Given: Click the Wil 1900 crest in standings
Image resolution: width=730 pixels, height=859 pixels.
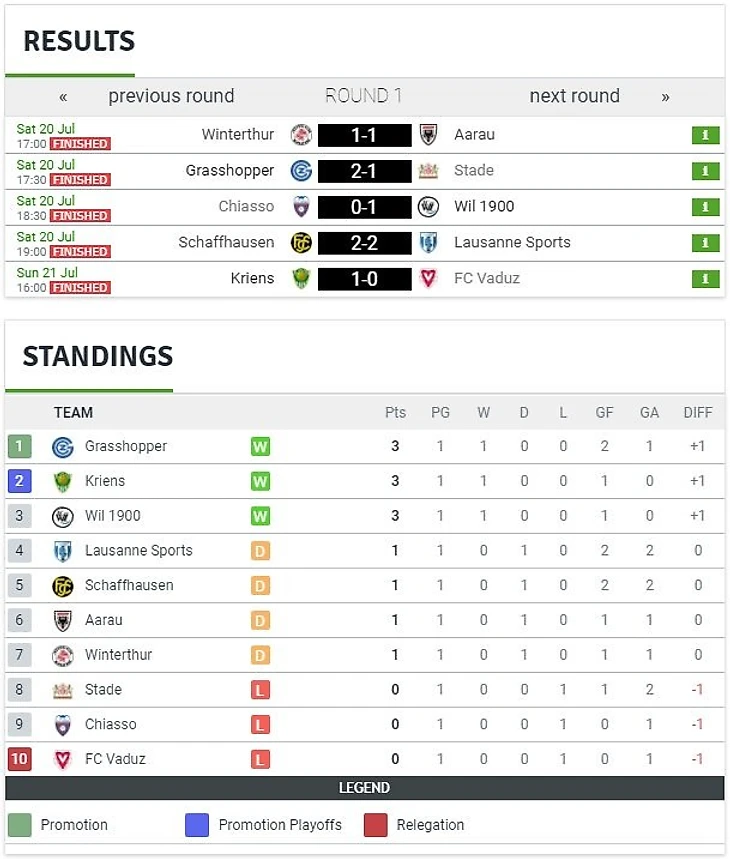Looking at the screenshot, I should pos(62,517).
